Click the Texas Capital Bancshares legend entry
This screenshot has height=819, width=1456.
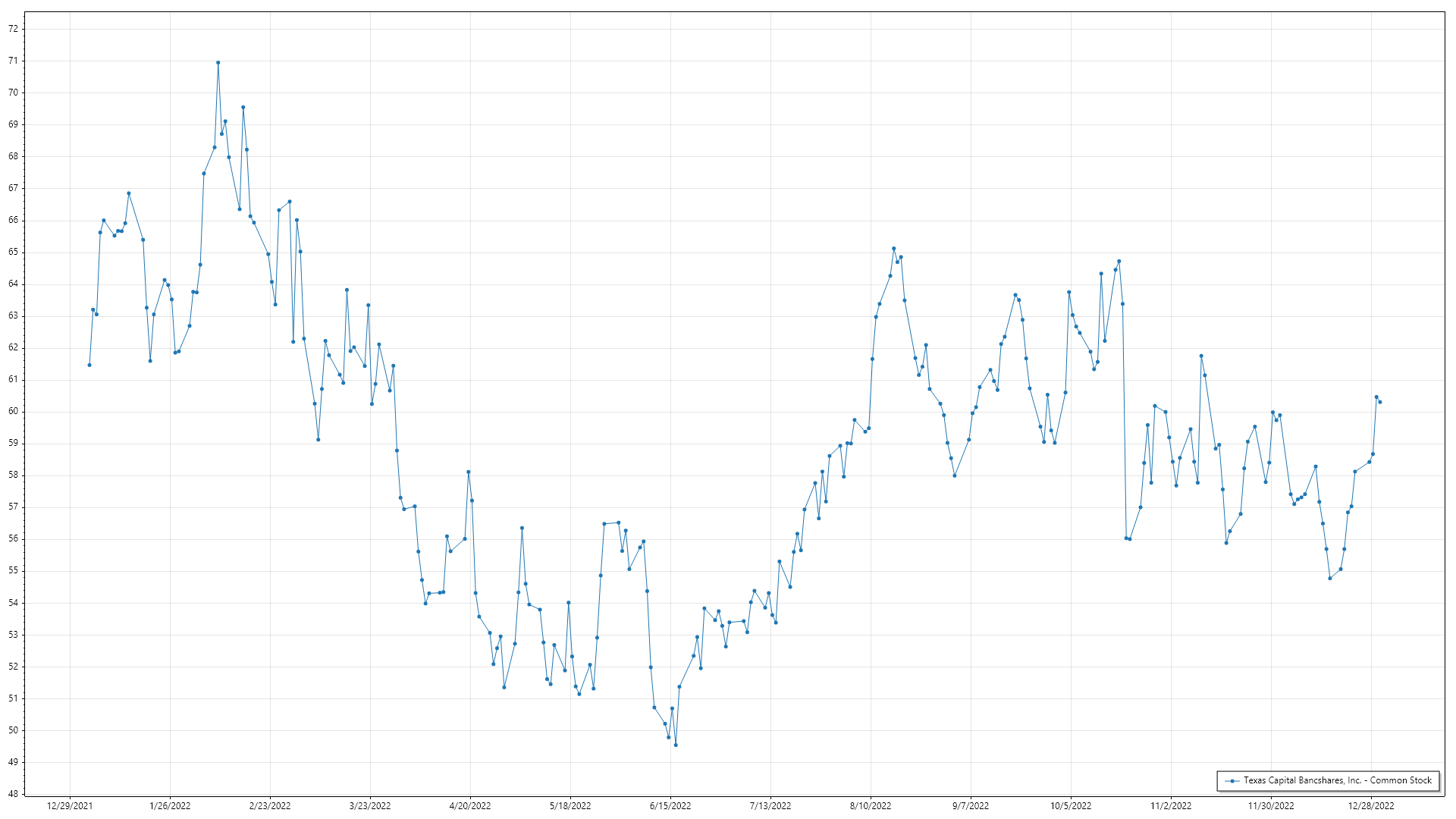1337,780
